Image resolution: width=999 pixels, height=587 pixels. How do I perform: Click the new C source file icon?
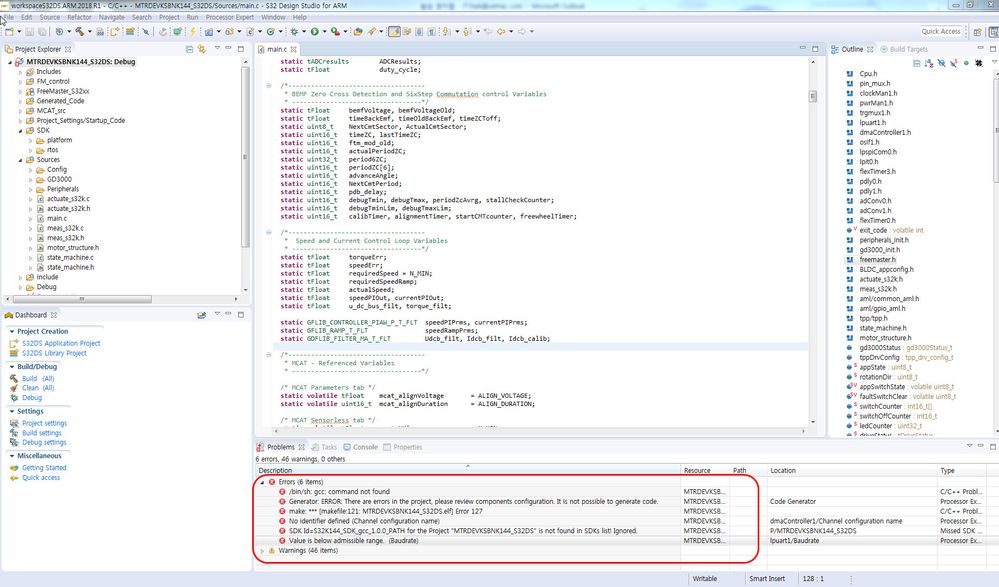click(250, 31)
